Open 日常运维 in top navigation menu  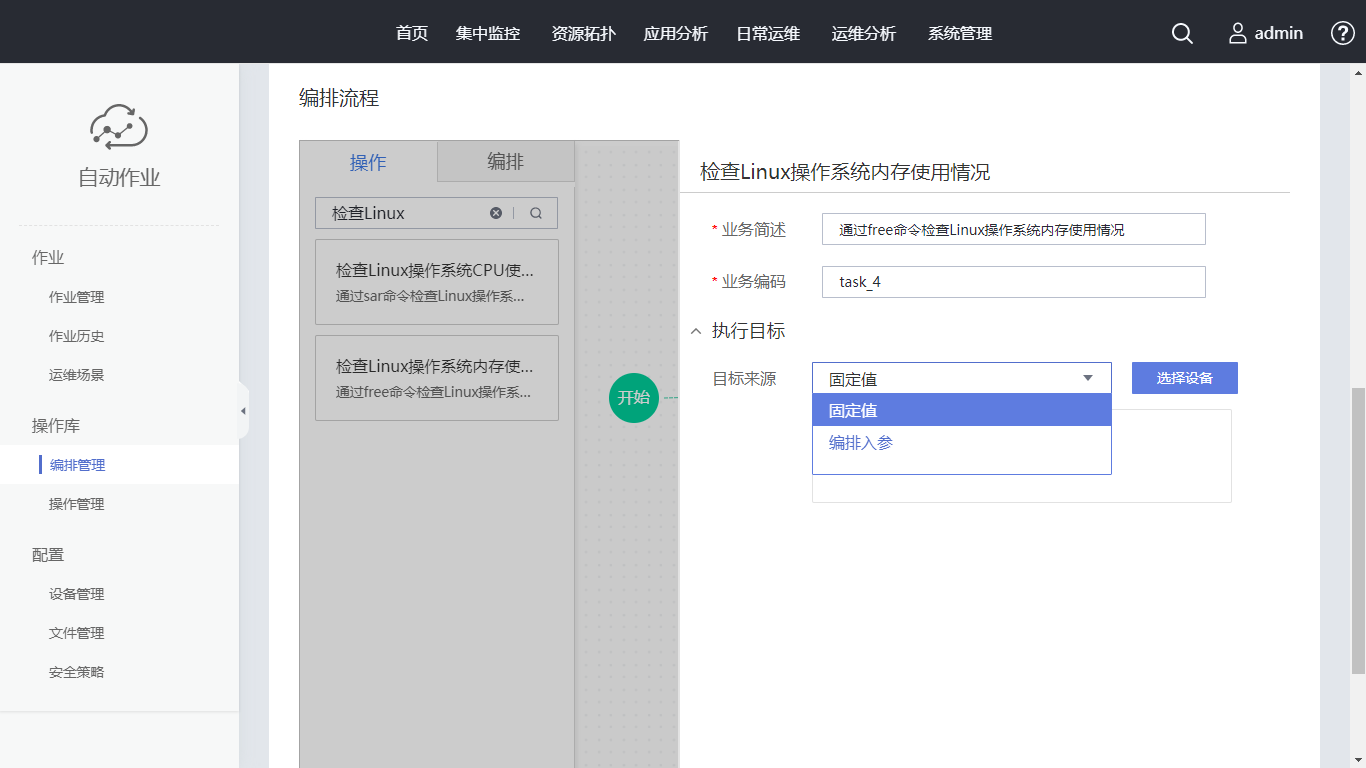point(768,34)
